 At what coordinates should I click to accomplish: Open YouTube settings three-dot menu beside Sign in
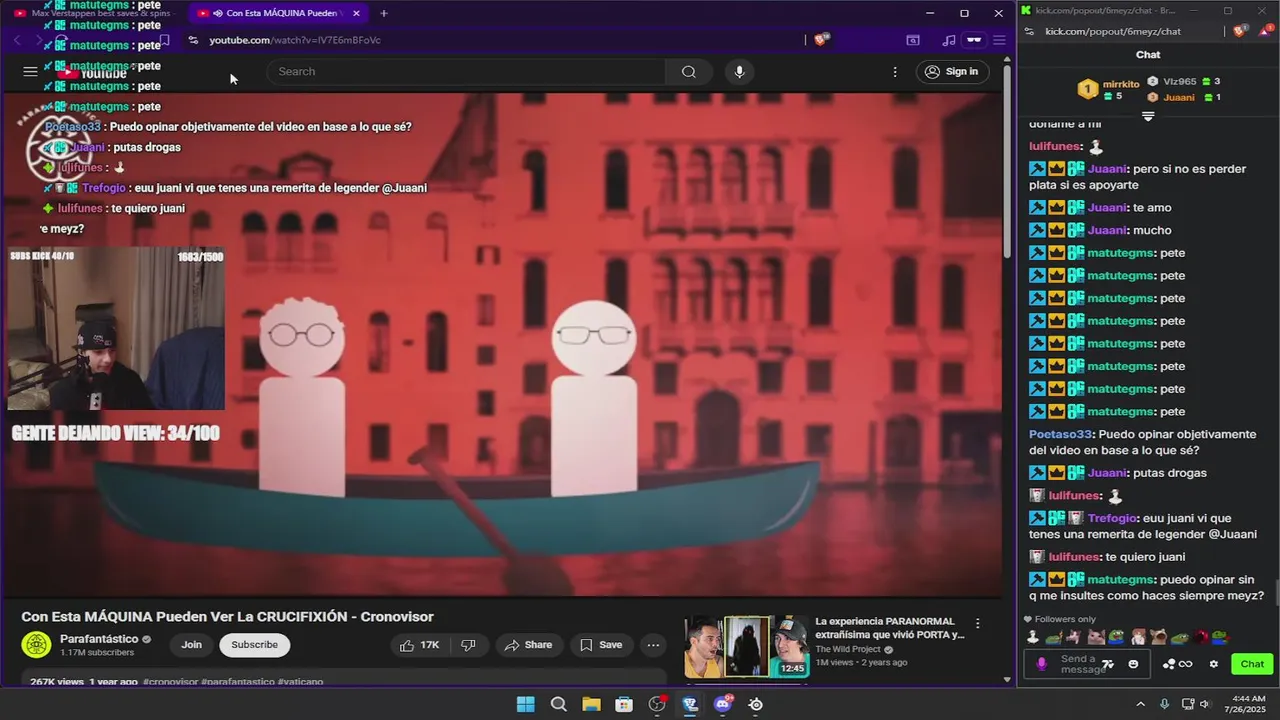[x=895, y=72]
